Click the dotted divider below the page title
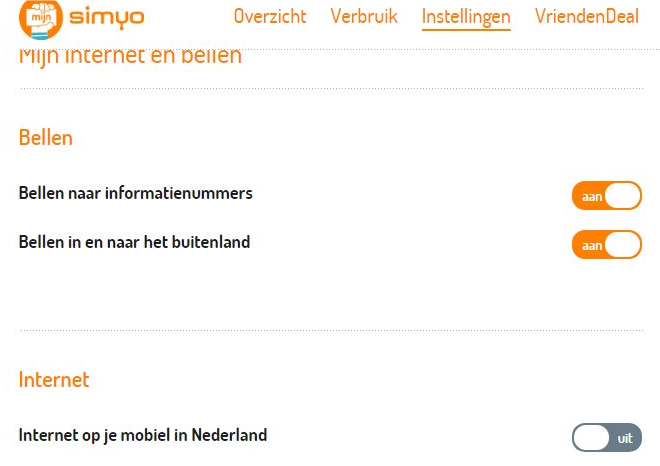This screenshot has width=660, height=466. pyautogui.click(x=330, y=89)
